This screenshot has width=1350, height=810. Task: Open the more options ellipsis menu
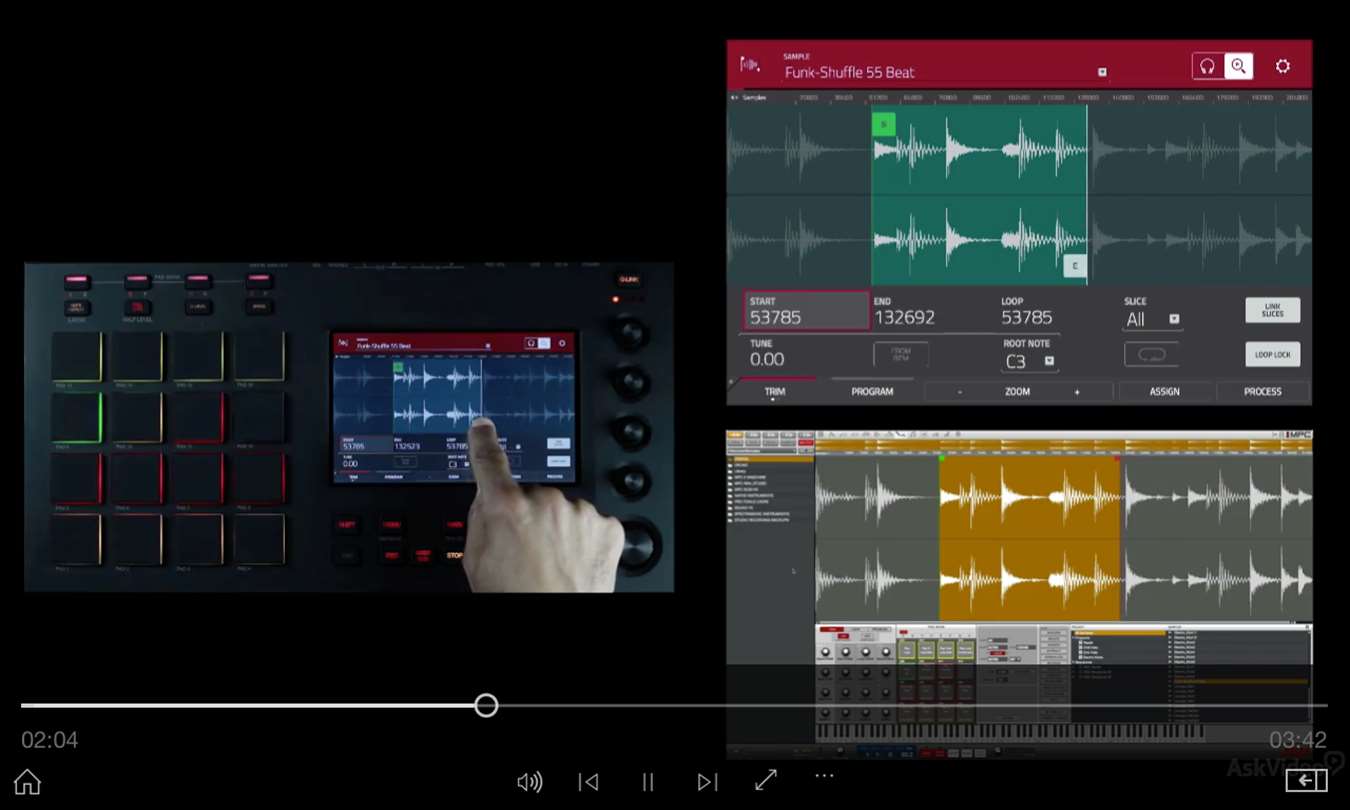824,775
